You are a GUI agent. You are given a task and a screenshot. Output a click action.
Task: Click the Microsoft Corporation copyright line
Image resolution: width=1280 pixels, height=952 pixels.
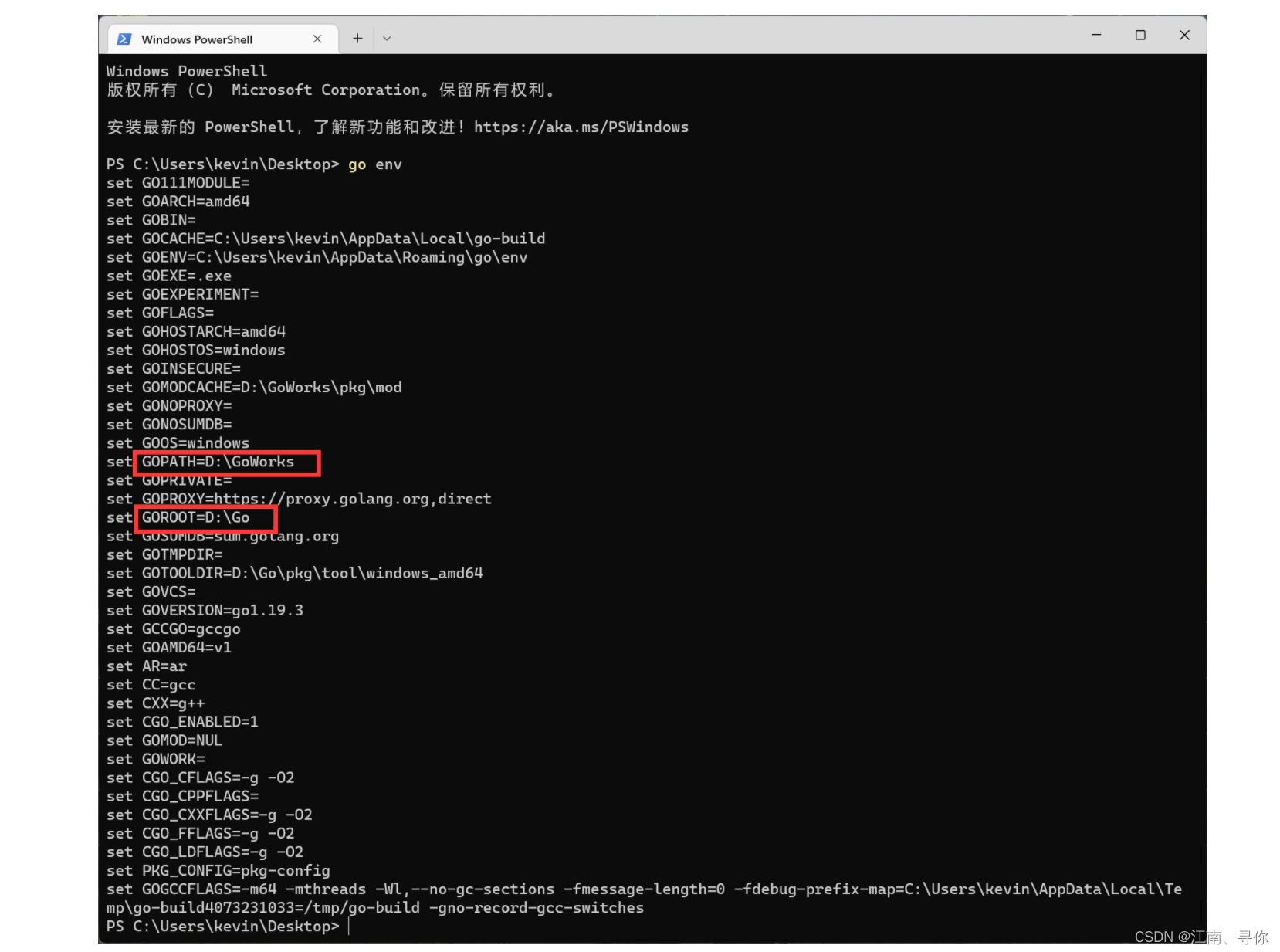[331, 90]
